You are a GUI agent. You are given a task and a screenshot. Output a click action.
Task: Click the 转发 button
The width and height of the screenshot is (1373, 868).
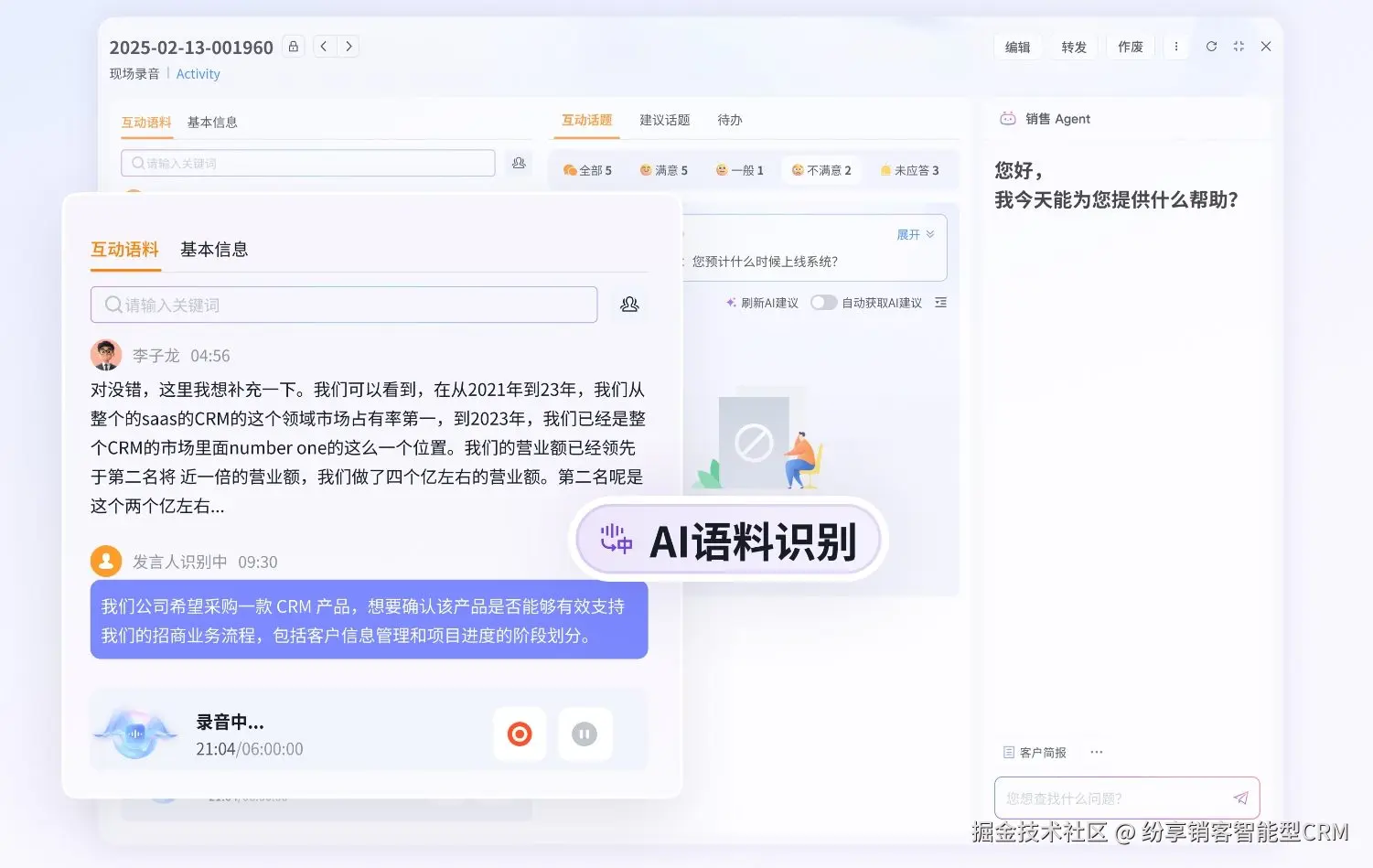pyautogui.click(x=1074, y=47)
